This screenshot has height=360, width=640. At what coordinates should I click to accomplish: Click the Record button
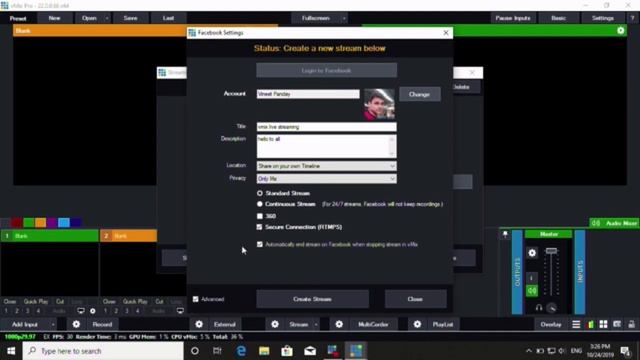pyautogui.click(x=102, y=324)
